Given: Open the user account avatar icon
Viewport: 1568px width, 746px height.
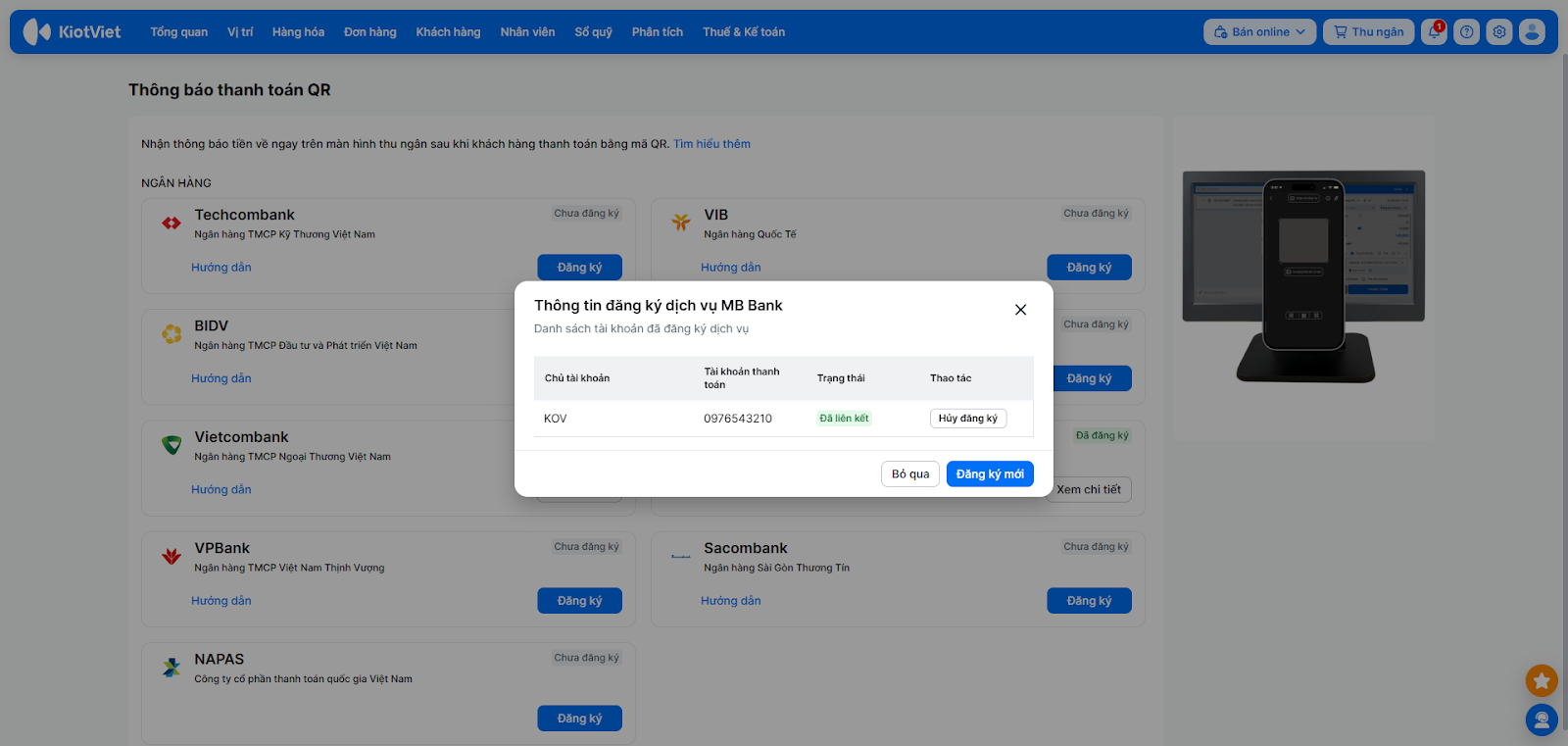Looking at the screenshot, I should [1532, 32].
